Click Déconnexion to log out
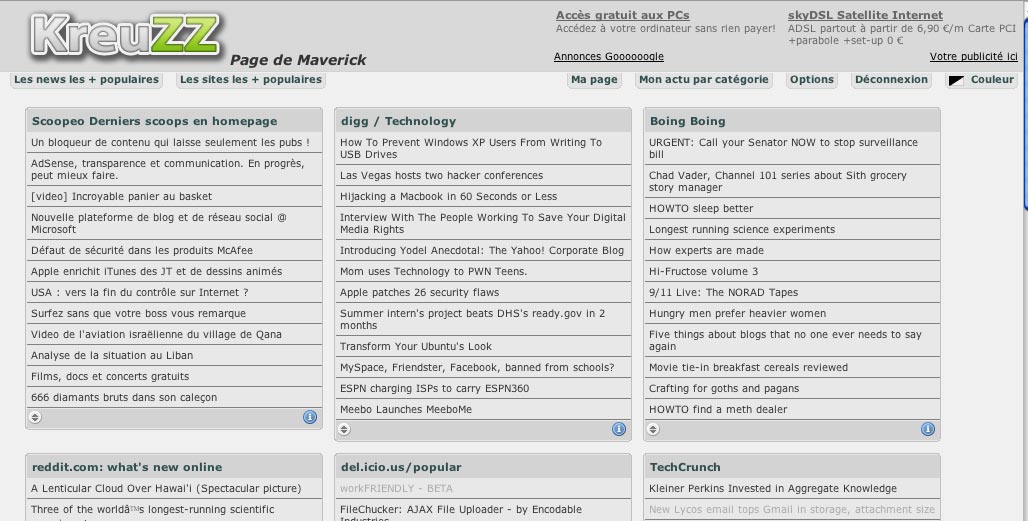Viewport: 1028px width, 521px height. [892, 79]
